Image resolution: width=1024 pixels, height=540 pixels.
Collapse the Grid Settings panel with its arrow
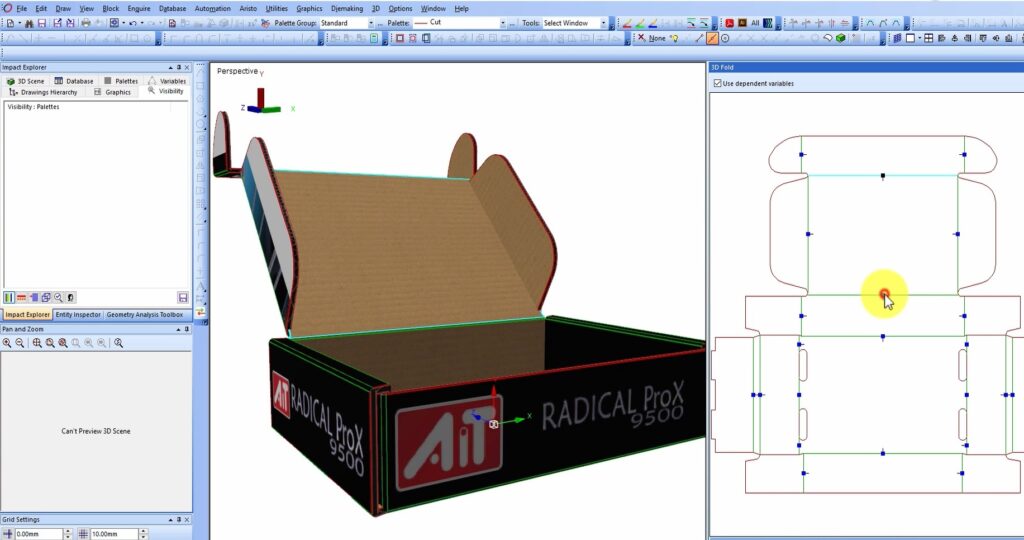click(x=170, y=520)
